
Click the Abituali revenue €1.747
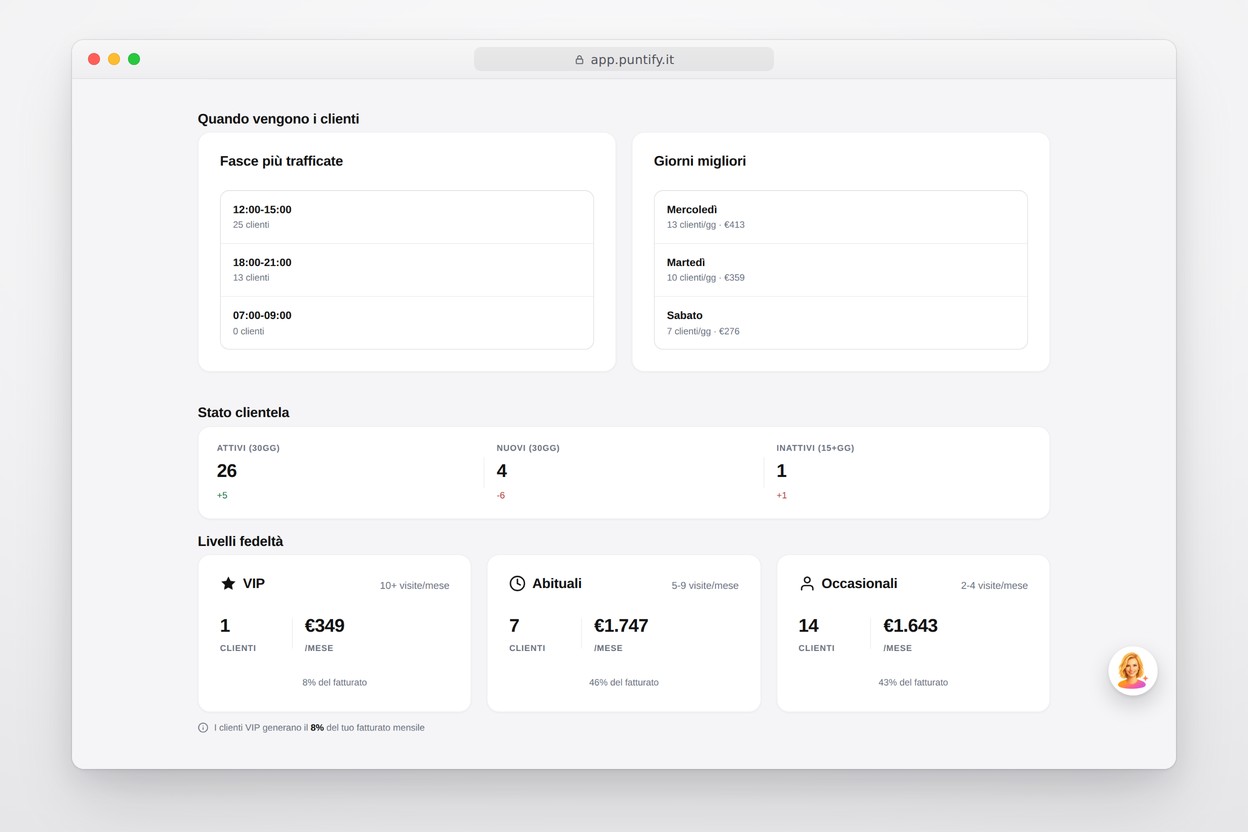click(621, 626)
